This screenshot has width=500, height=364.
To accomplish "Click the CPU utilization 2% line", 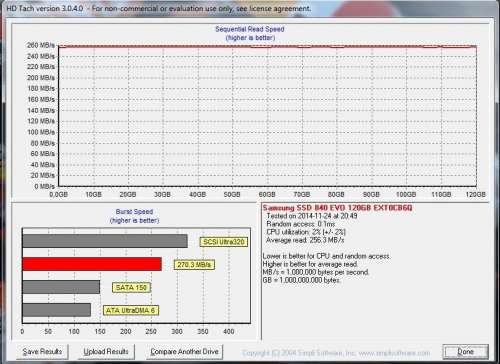I will point(306,232).
